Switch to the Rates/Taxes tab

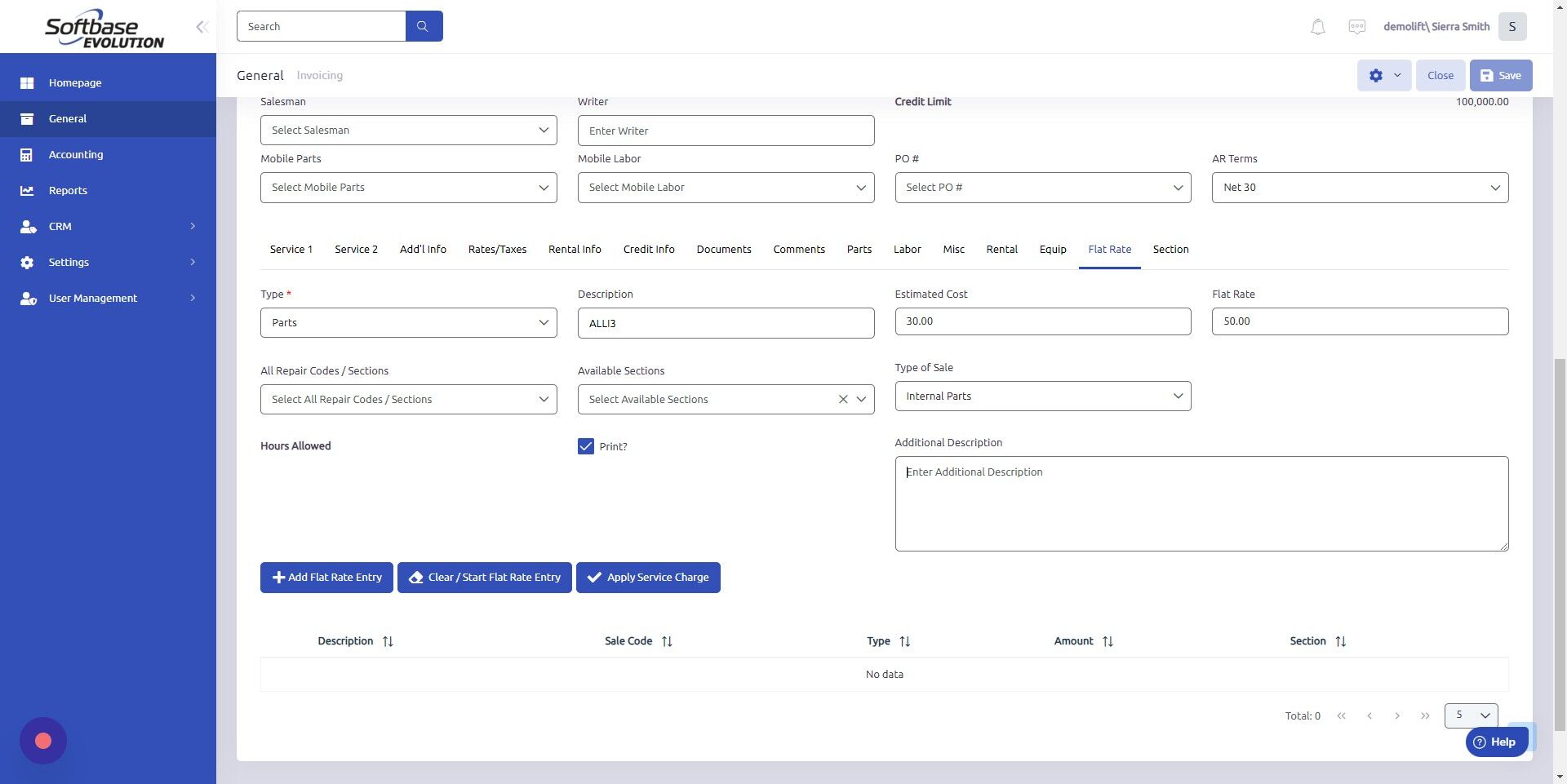[x=497, y=249]
